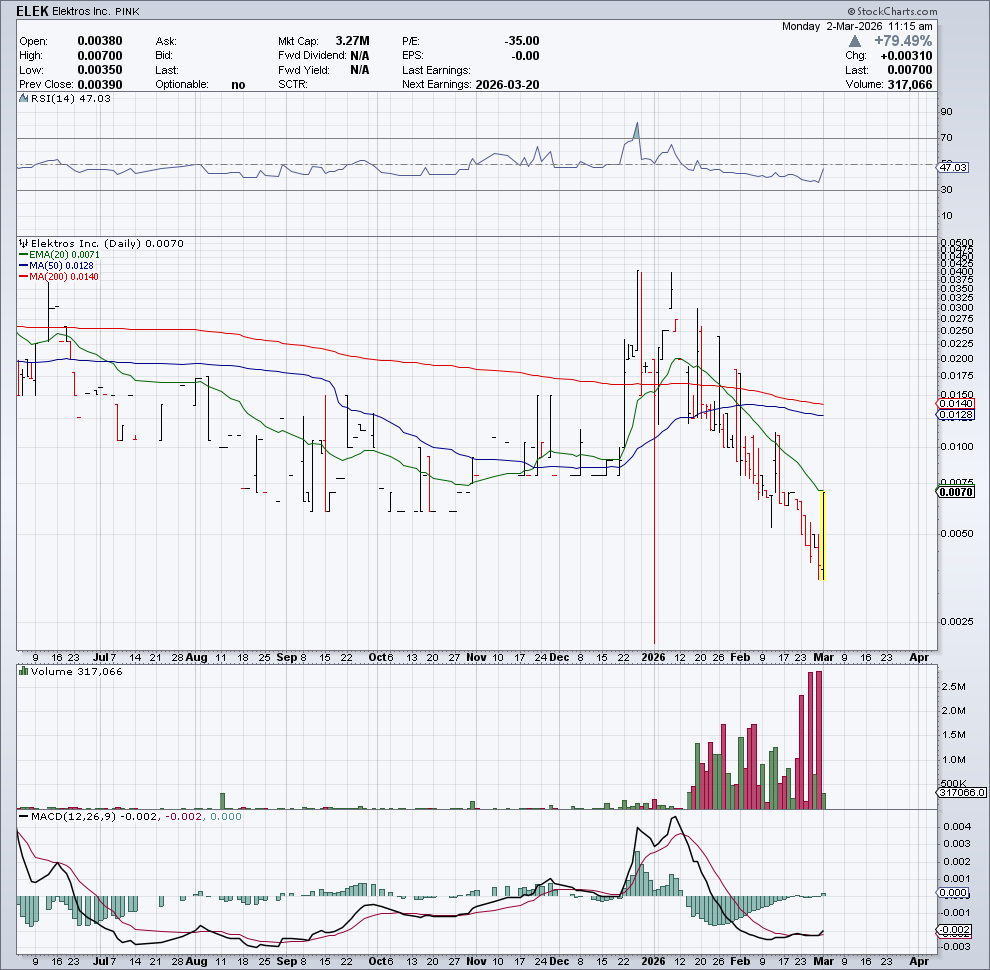Click the volume axis tag 317066.0
This screenshot has height=970, width=990.
[x=962, y=793]
